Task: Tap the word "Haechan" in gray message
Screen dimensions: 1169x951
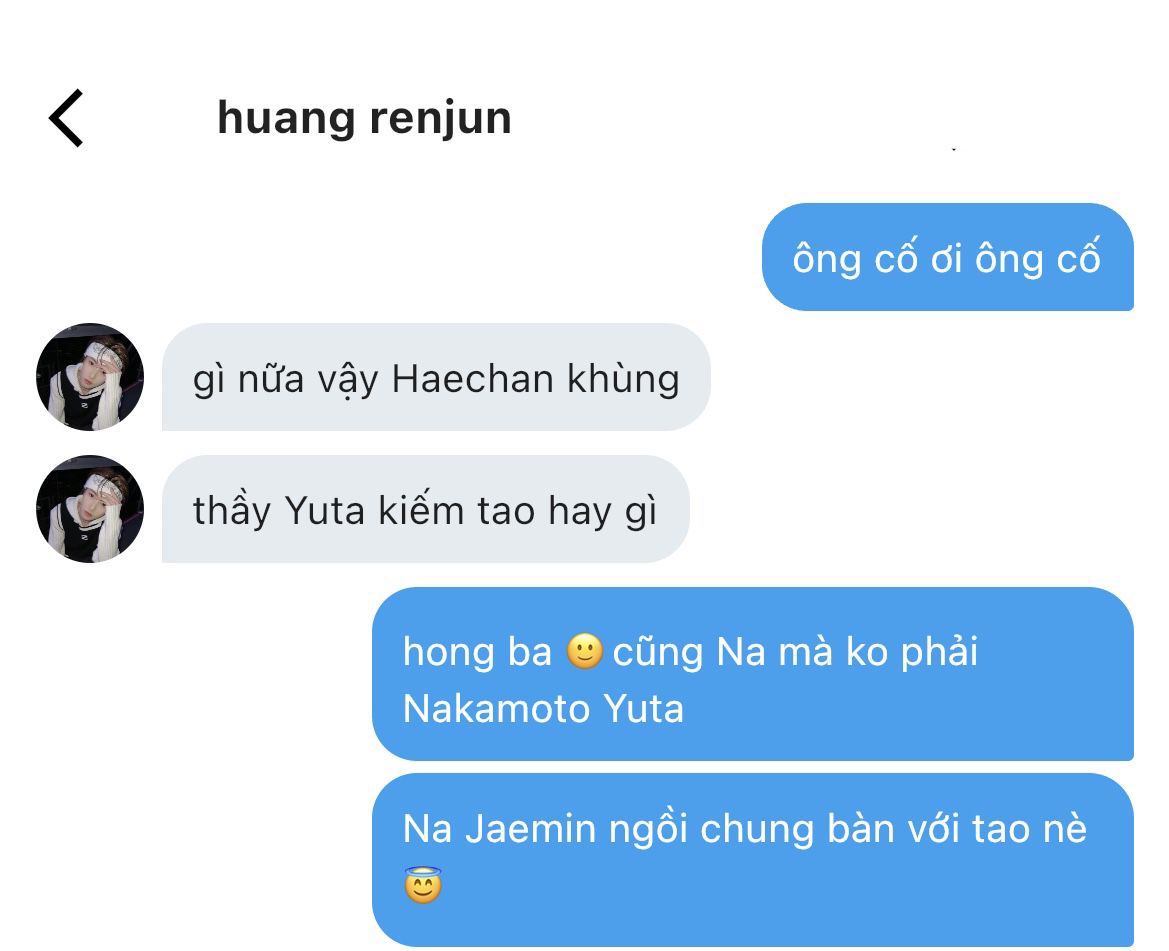Action: coord(473,379)
